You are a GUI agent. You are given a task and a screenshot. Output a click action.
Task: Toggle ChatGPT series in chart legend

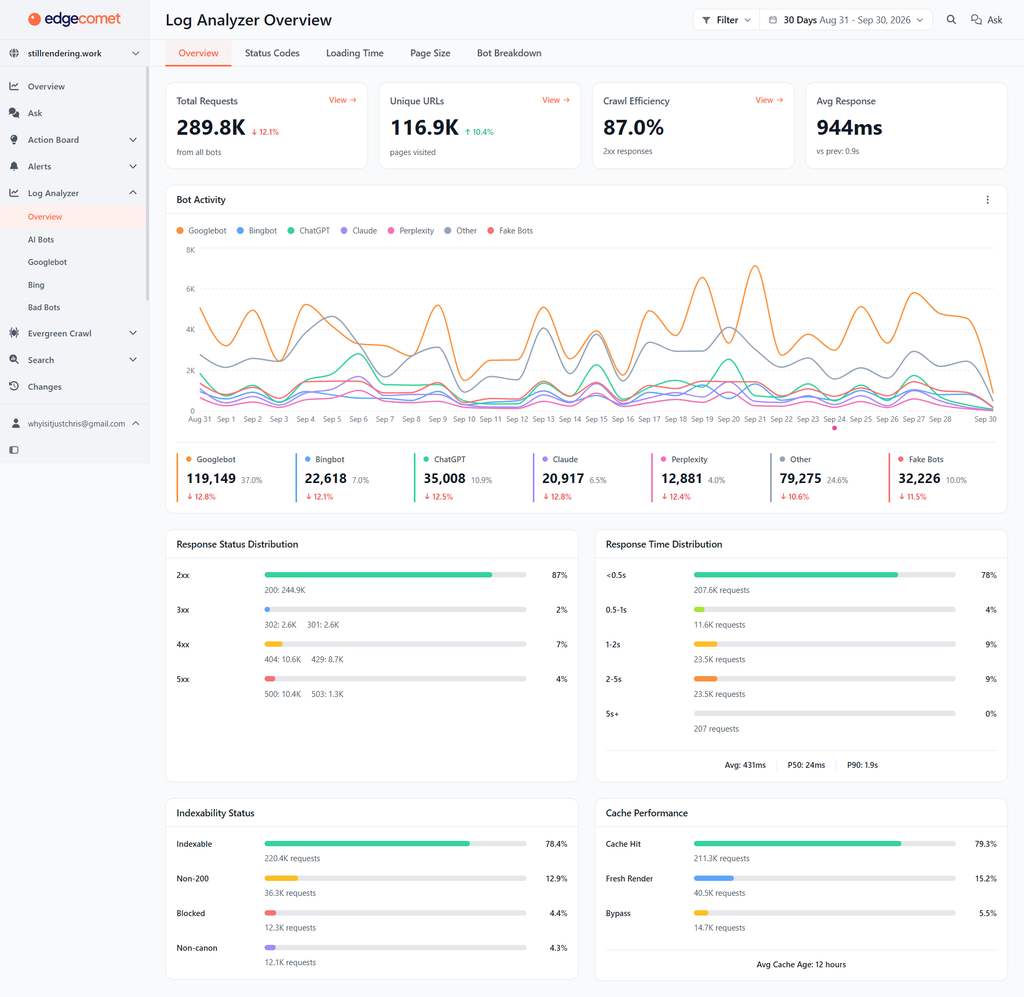pos(308,230)
